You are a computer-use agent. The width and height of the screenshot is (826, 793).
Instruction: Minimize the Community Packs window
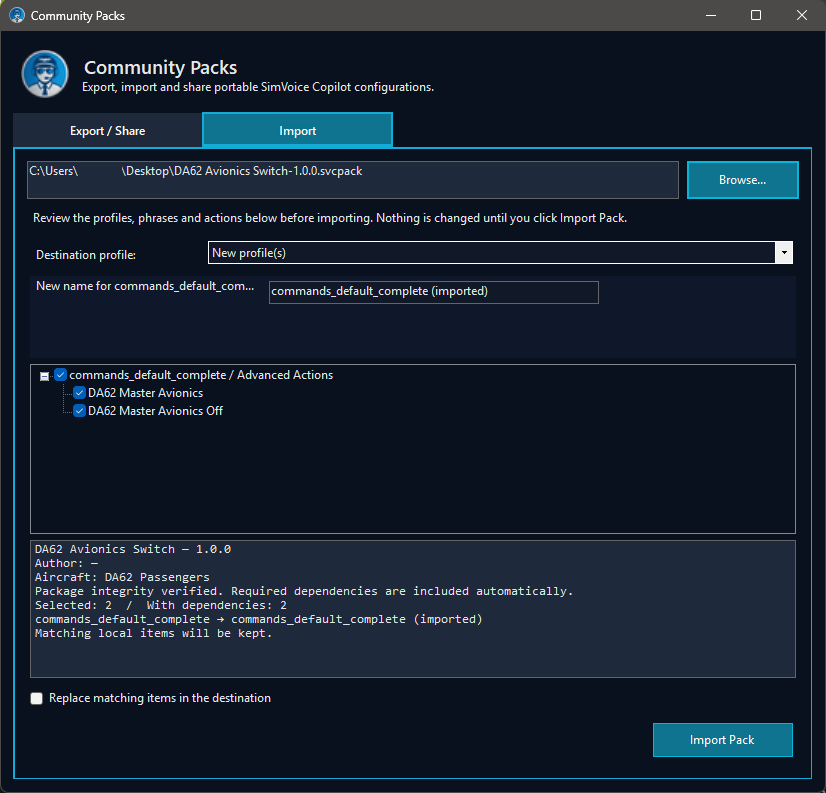(x=711, y=15)
